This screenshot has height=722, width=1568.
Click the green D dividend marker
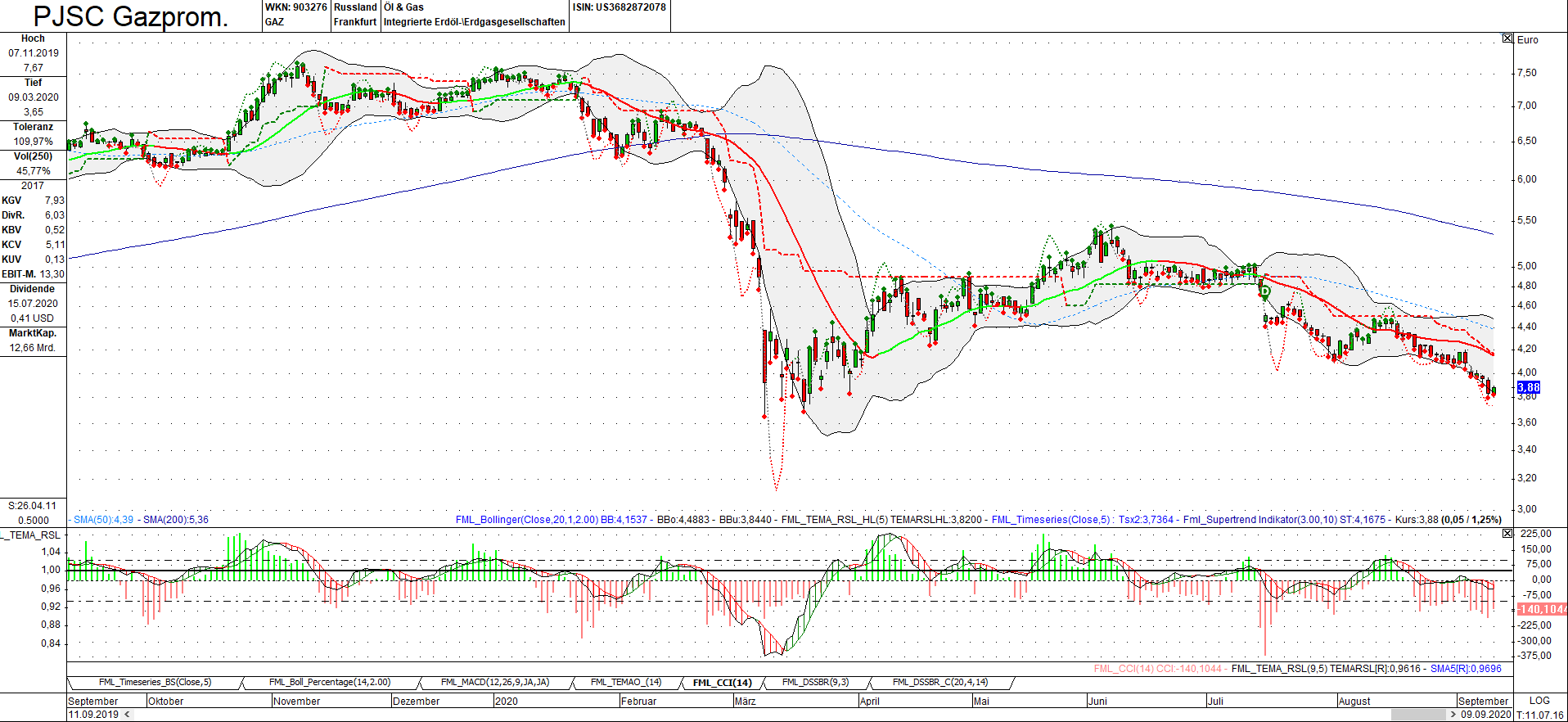1264,291
